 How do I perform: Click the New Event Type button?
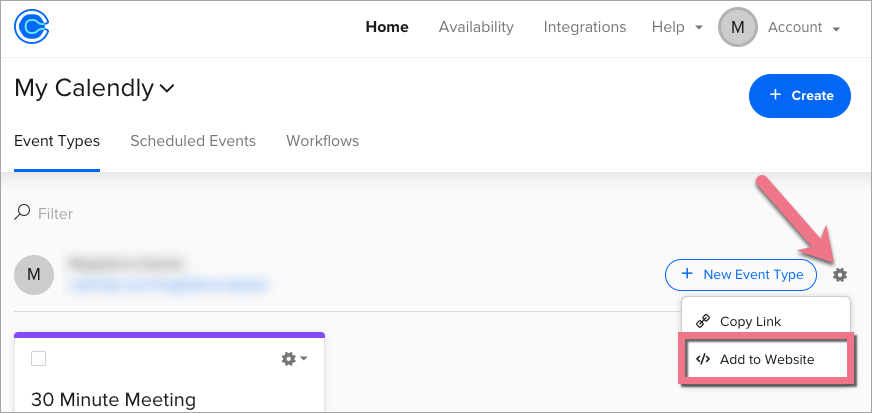(741, 274)
